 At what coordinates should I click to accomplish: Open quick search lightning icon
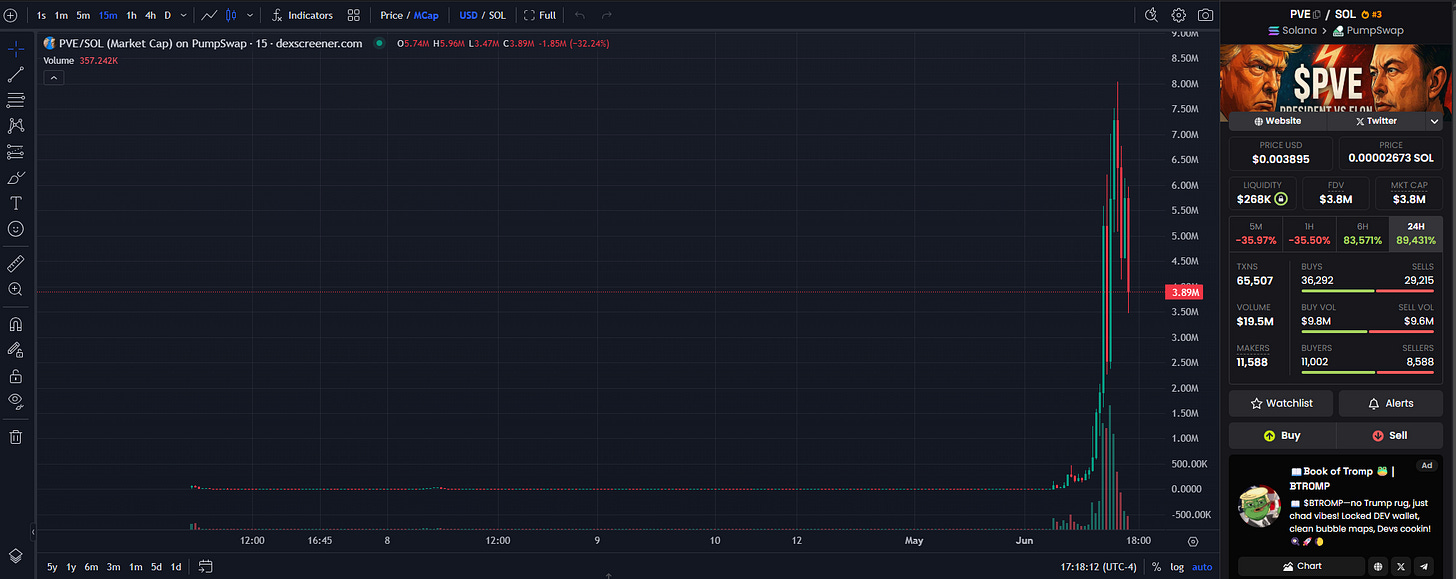[1151, 15]
